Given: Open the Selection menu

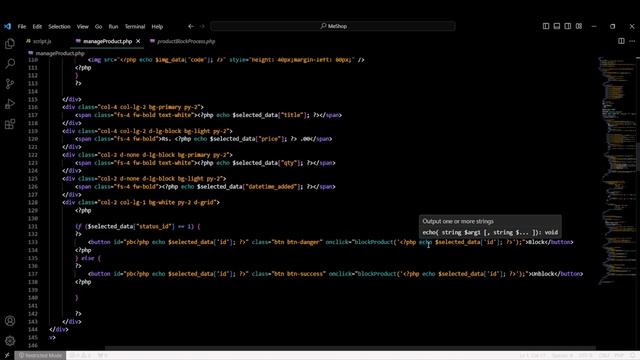Looking at the screenshot, I should tap(59, 27).
